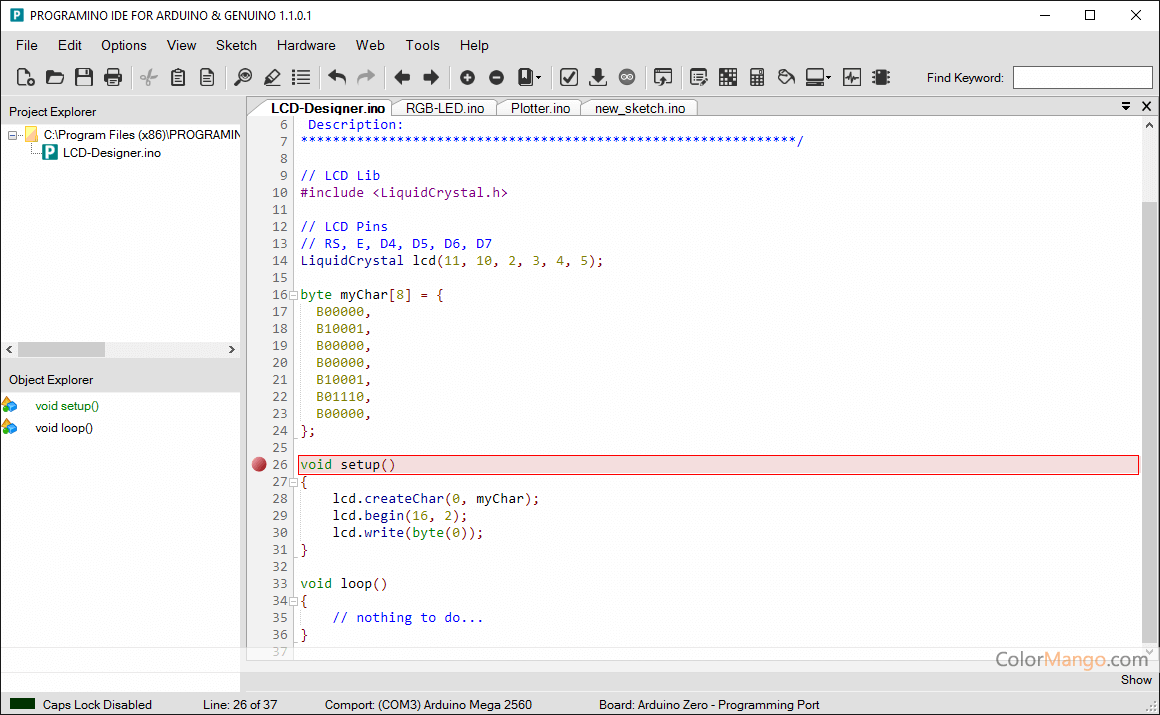Create a new file from the toolbar
This screenshot has width=1160, height=715.
pos(25,77)
